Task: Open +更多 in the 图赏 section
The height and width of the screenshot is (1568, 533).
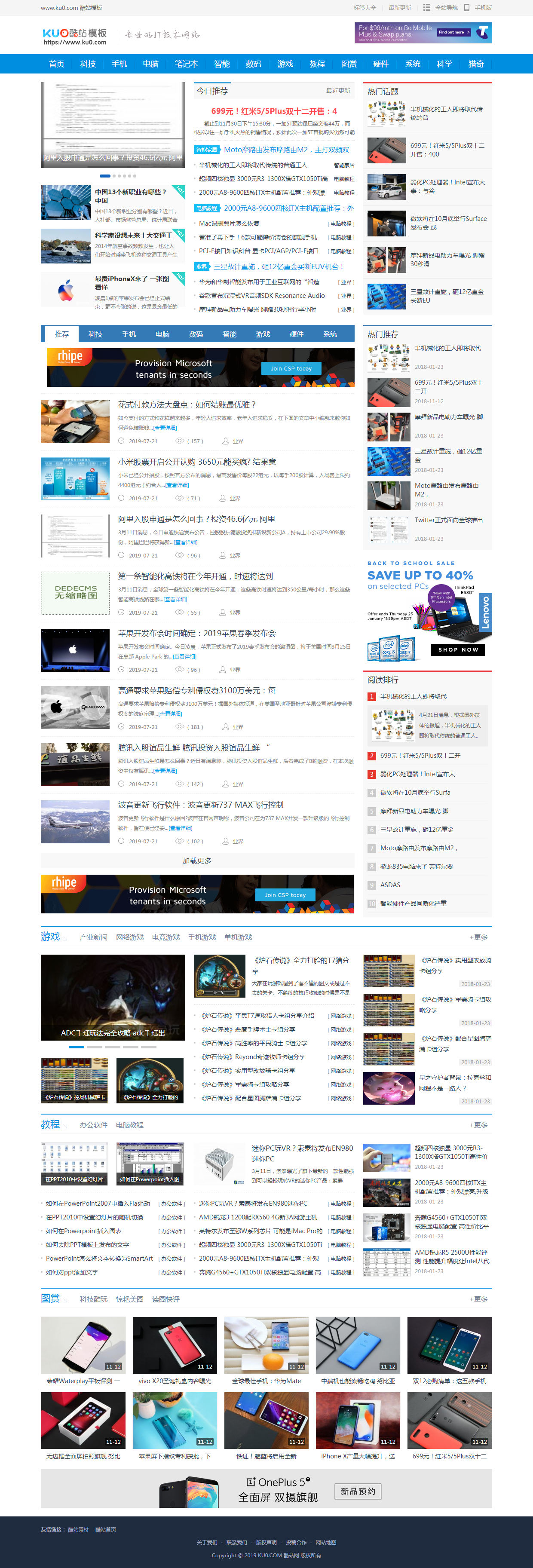Action: coord(478,1299)
